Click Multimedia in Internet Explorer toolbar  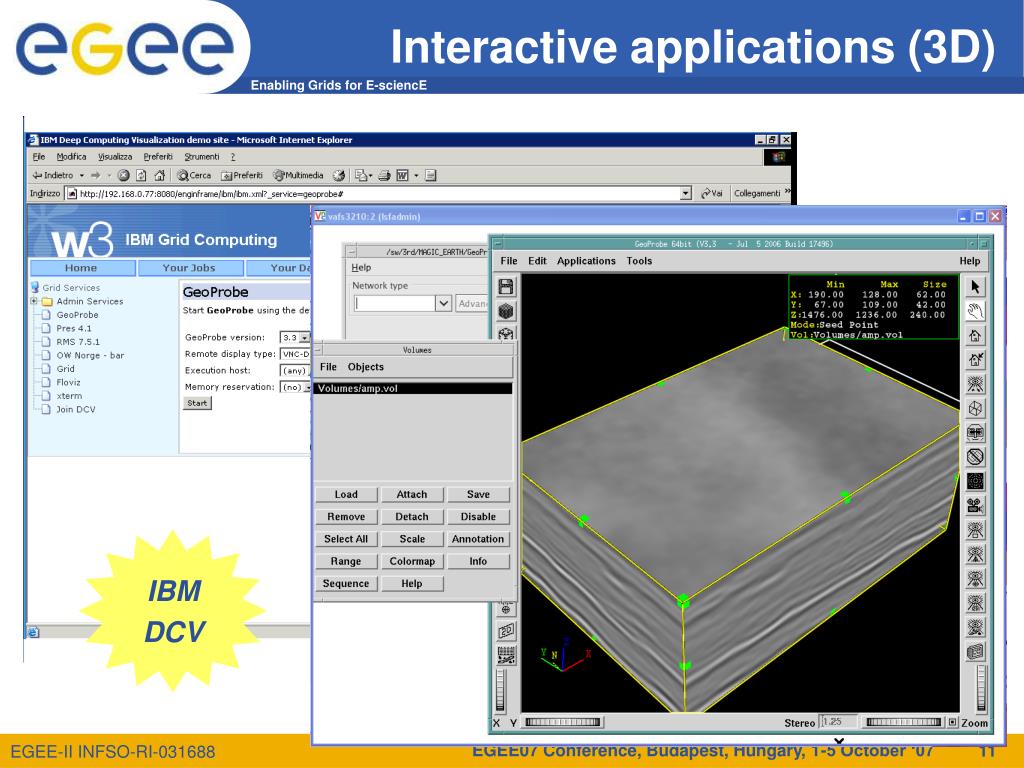tap(298, 175)
